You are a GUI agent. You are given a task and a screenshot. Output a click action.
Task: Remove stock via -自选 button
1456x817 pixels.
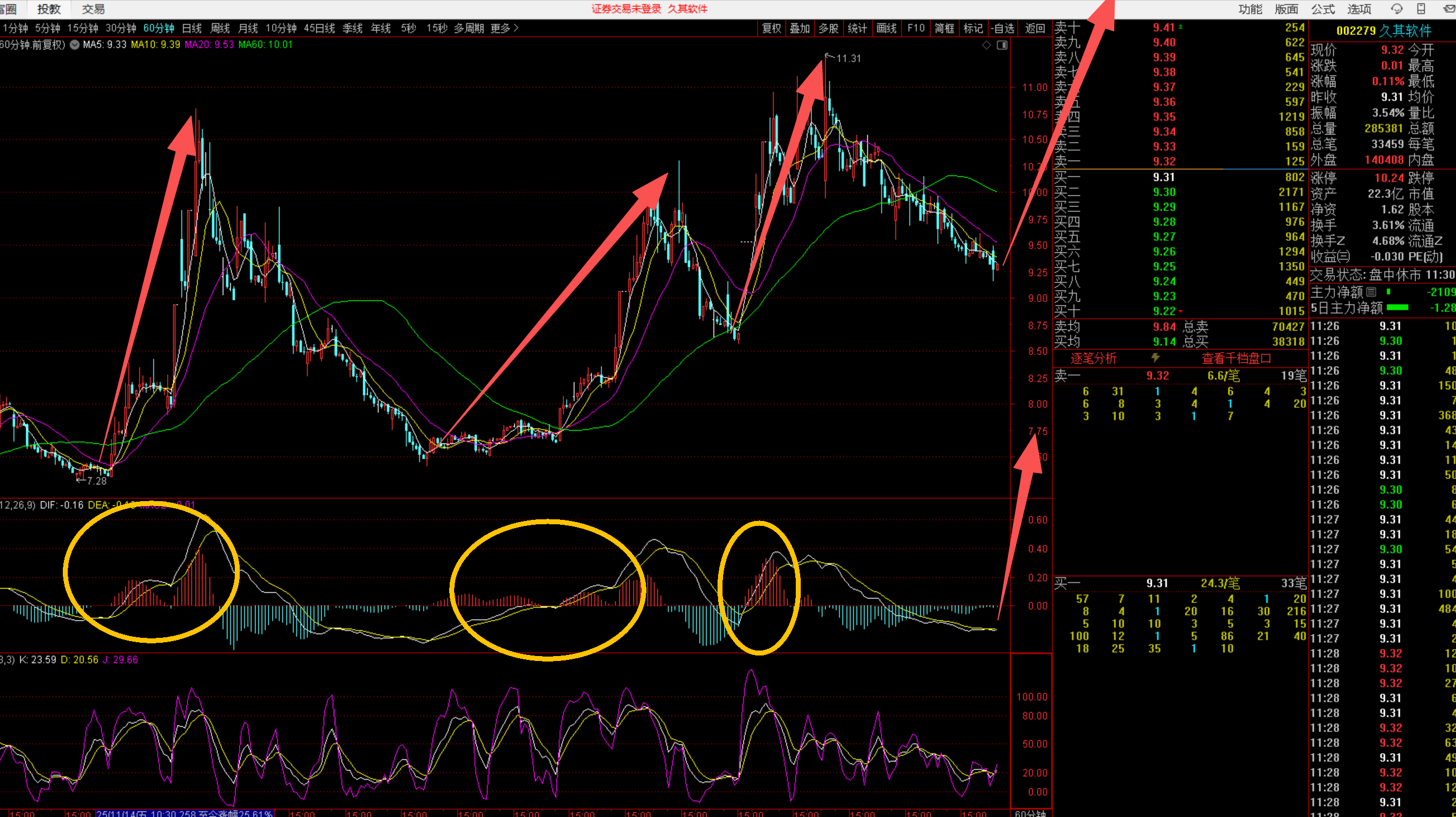pyautogui.click(x=1002, y=28)
